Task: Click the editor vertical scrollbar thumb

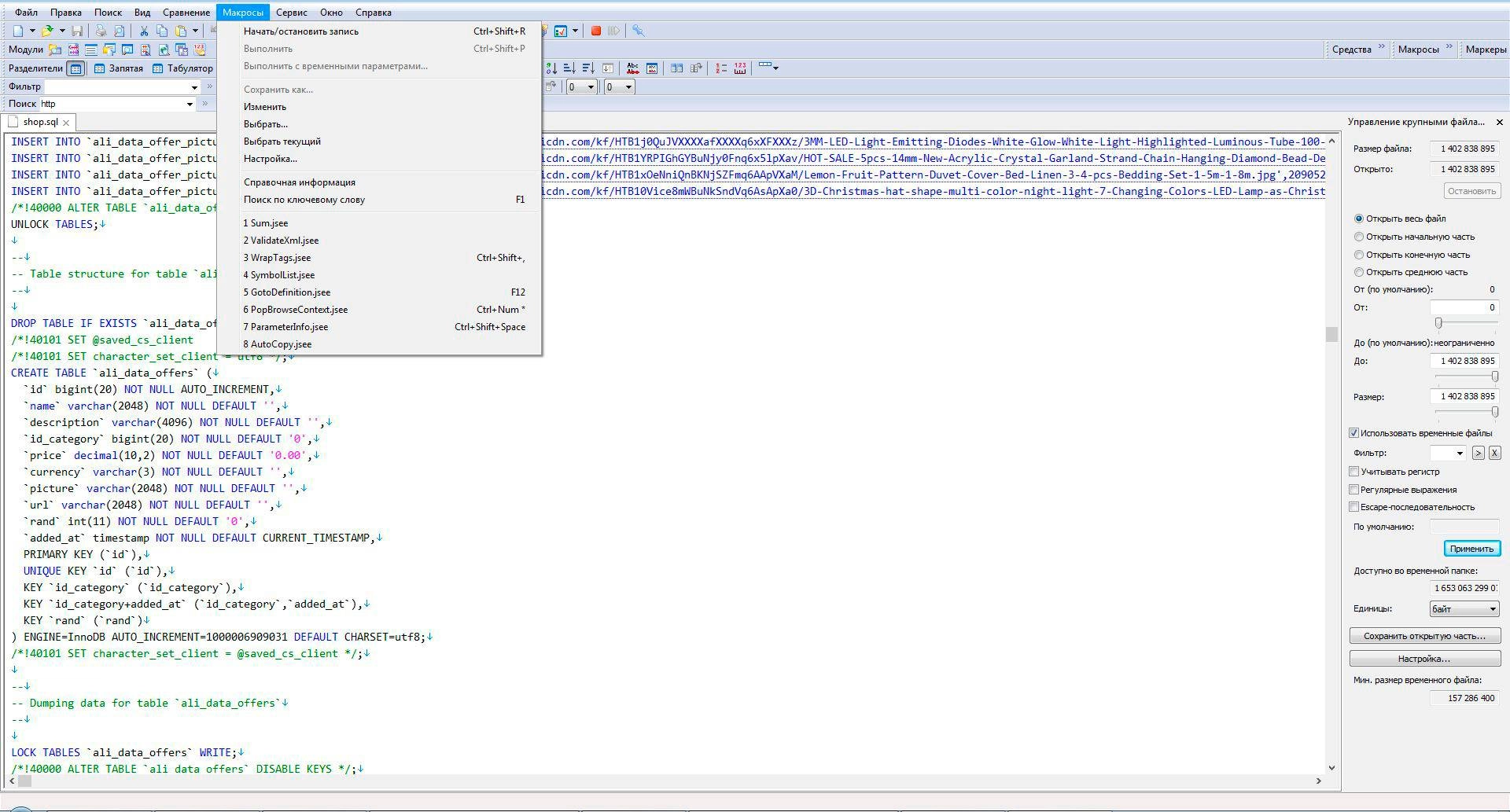Action: click(x=1331, y=335)
